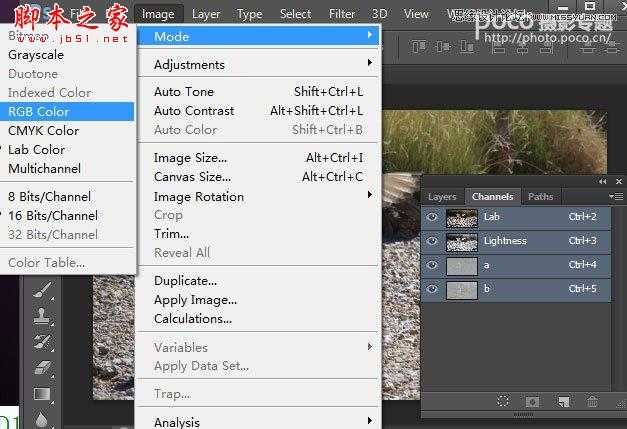Open the Type menu
The image size is (627, 429).
(250, 14)
